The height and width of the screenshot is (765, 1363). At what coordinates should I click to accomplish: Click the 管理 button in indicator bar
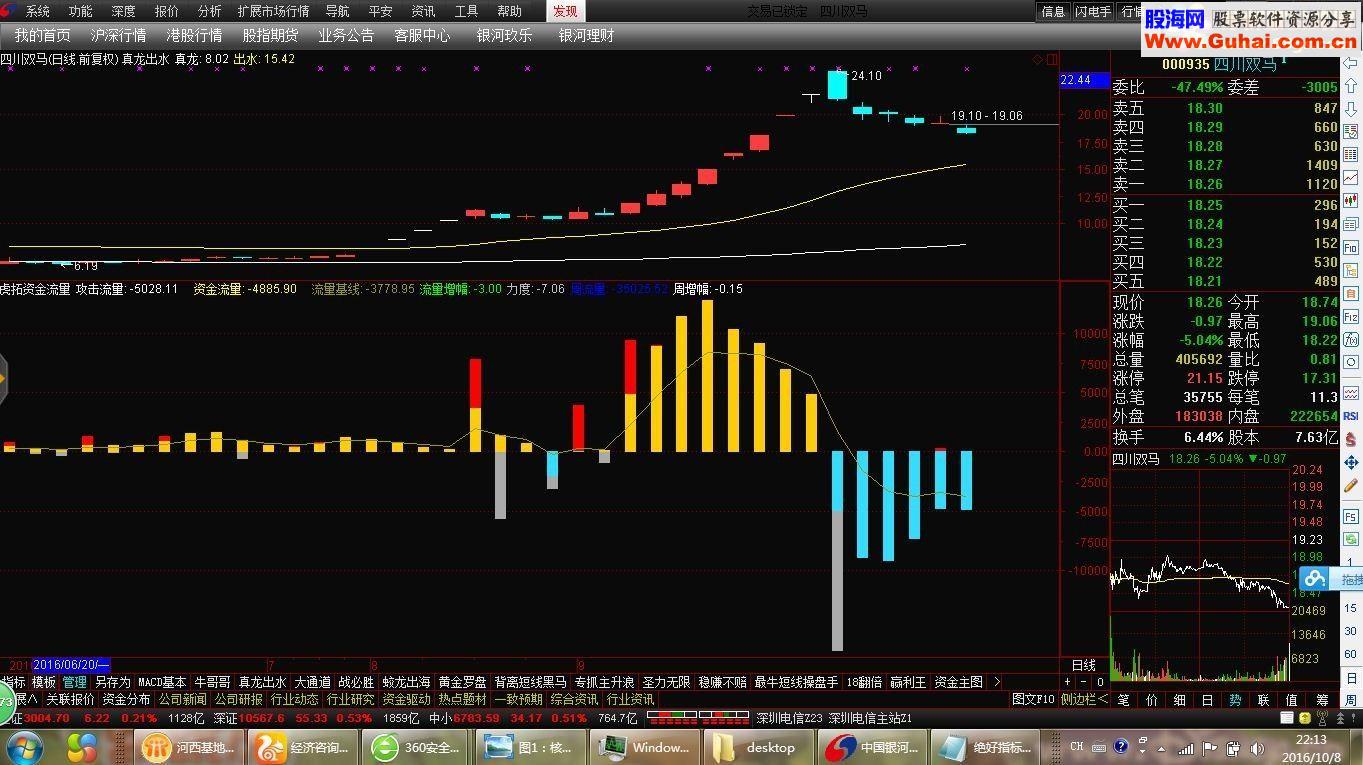click(74, 682)
